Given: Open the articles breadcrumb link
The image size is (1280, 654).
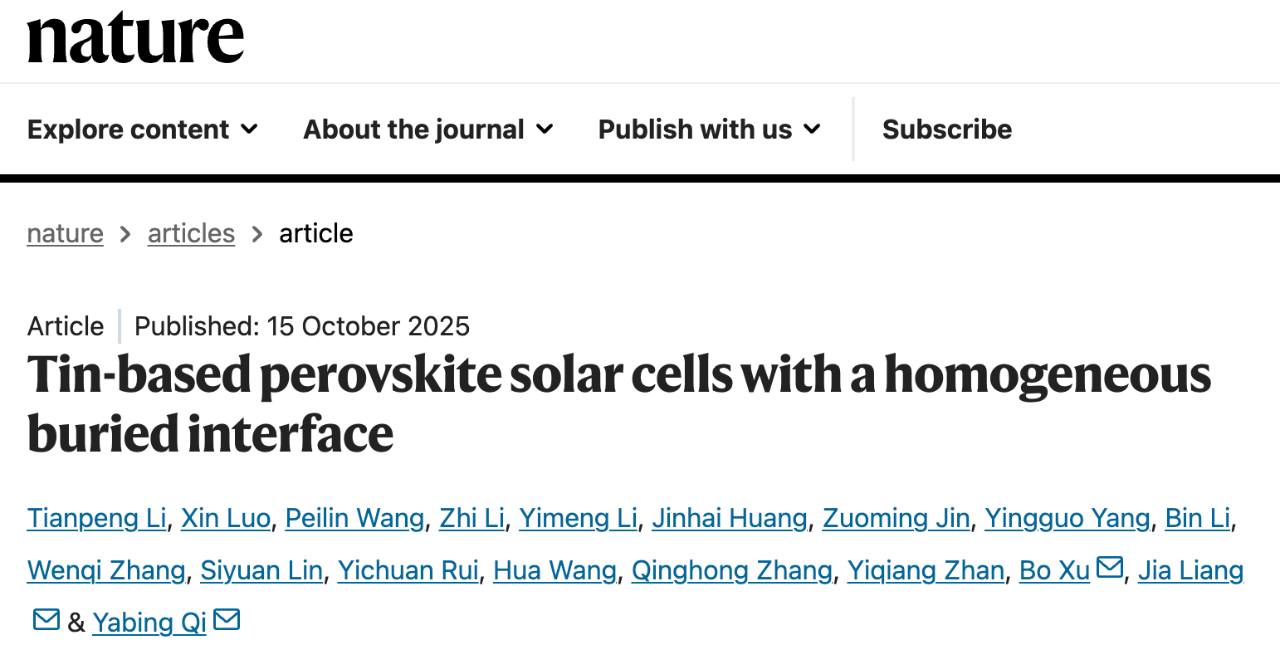Looking at the screenshot, I should click(191, 233).
